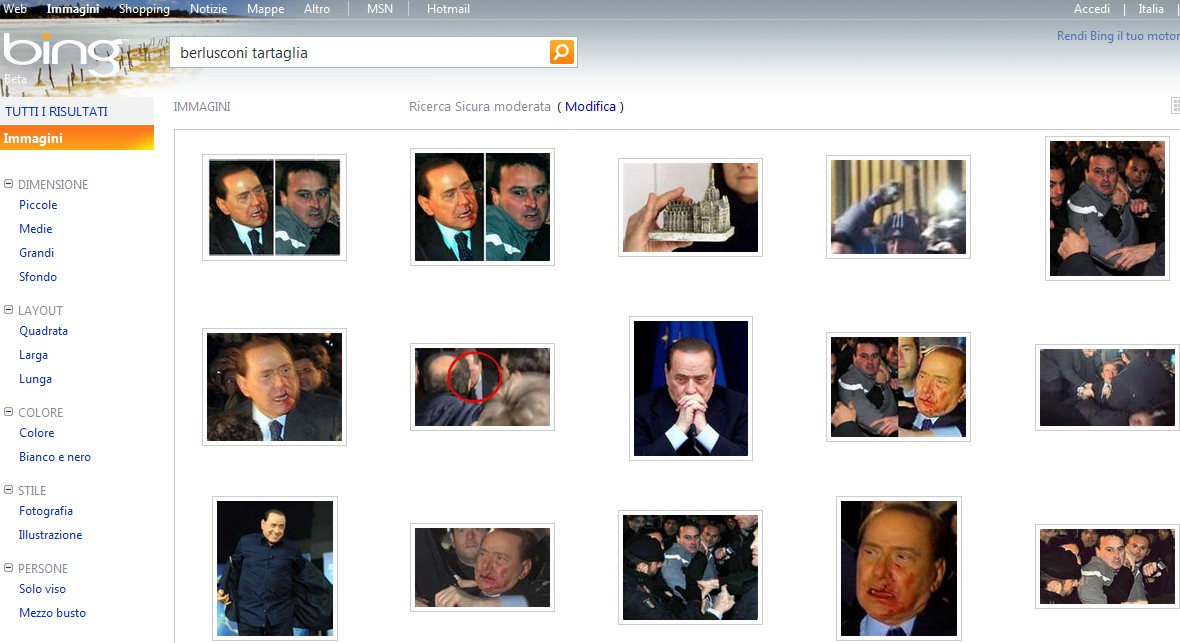The width and height of the screenshot is (1180, 643).
Task: Filter by Bianco e nero color
Action: coord(55,457)
